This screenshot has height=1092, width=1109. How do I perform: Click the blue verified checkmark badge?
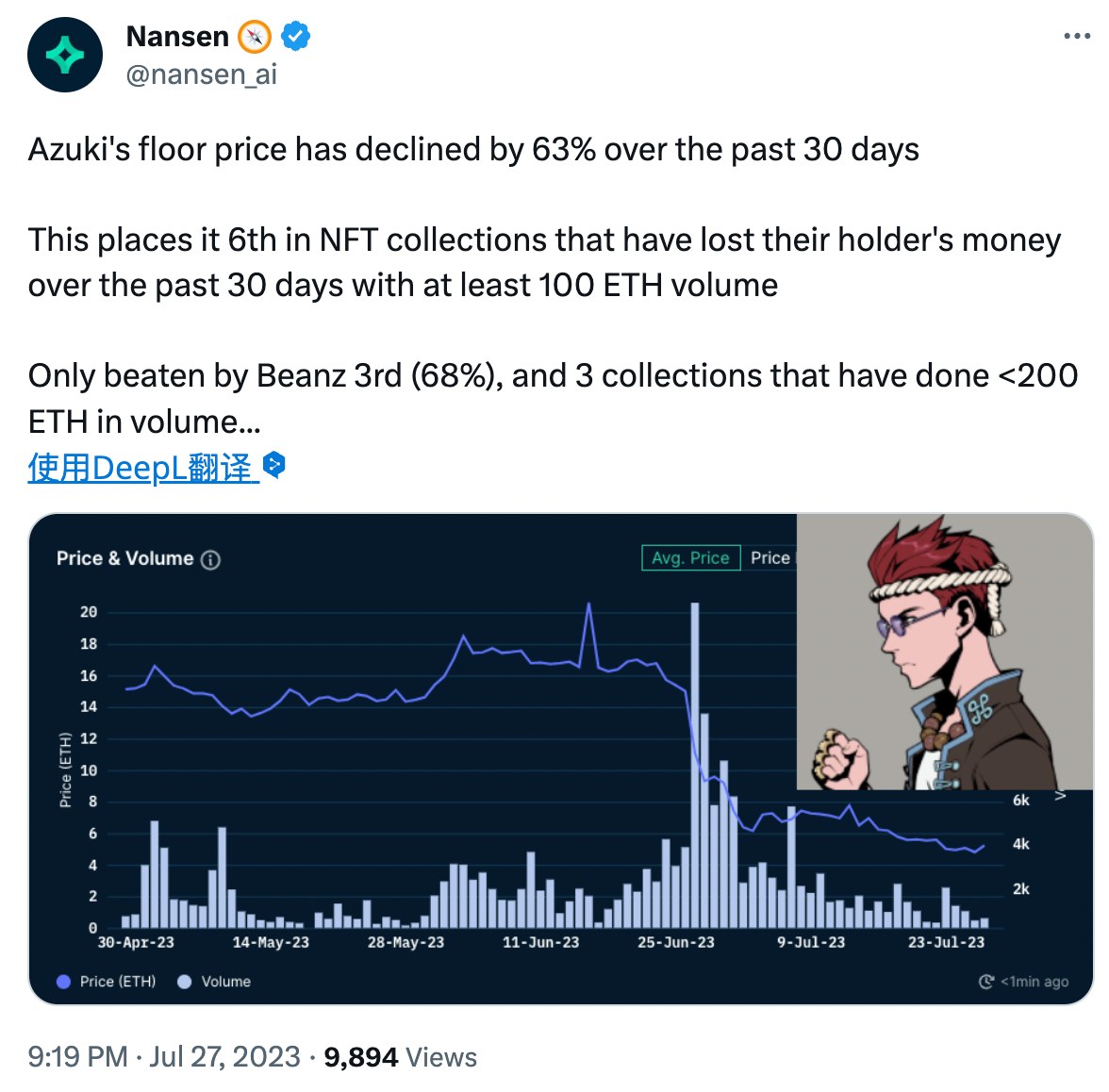point(296,37)
